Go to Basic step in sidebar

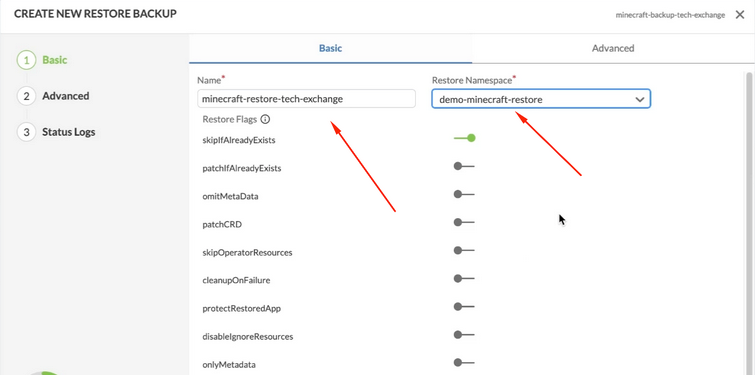coord(55,60)
